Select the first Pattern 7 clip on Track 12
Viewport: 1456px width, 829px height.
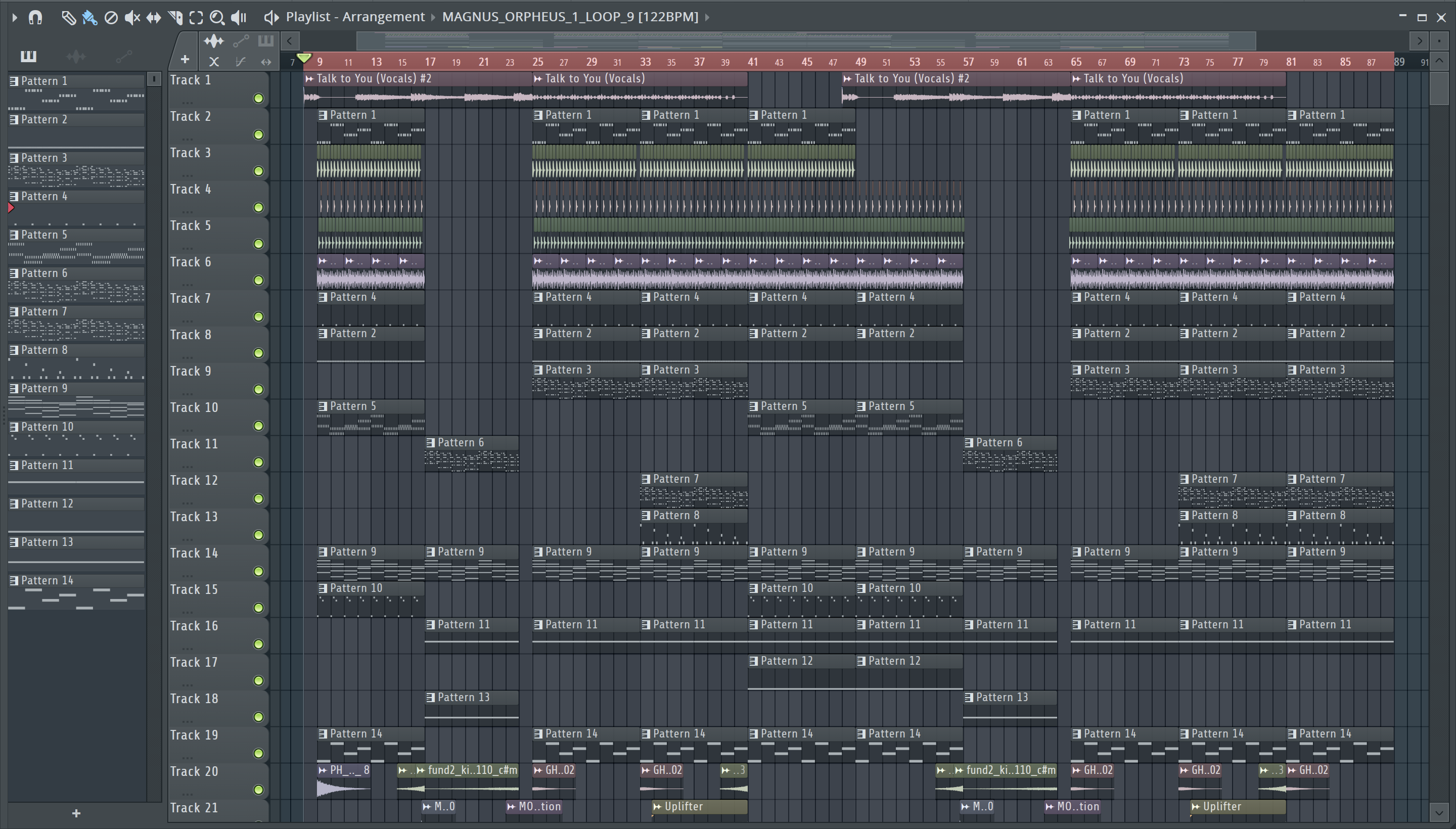click(x=694, y=491)
